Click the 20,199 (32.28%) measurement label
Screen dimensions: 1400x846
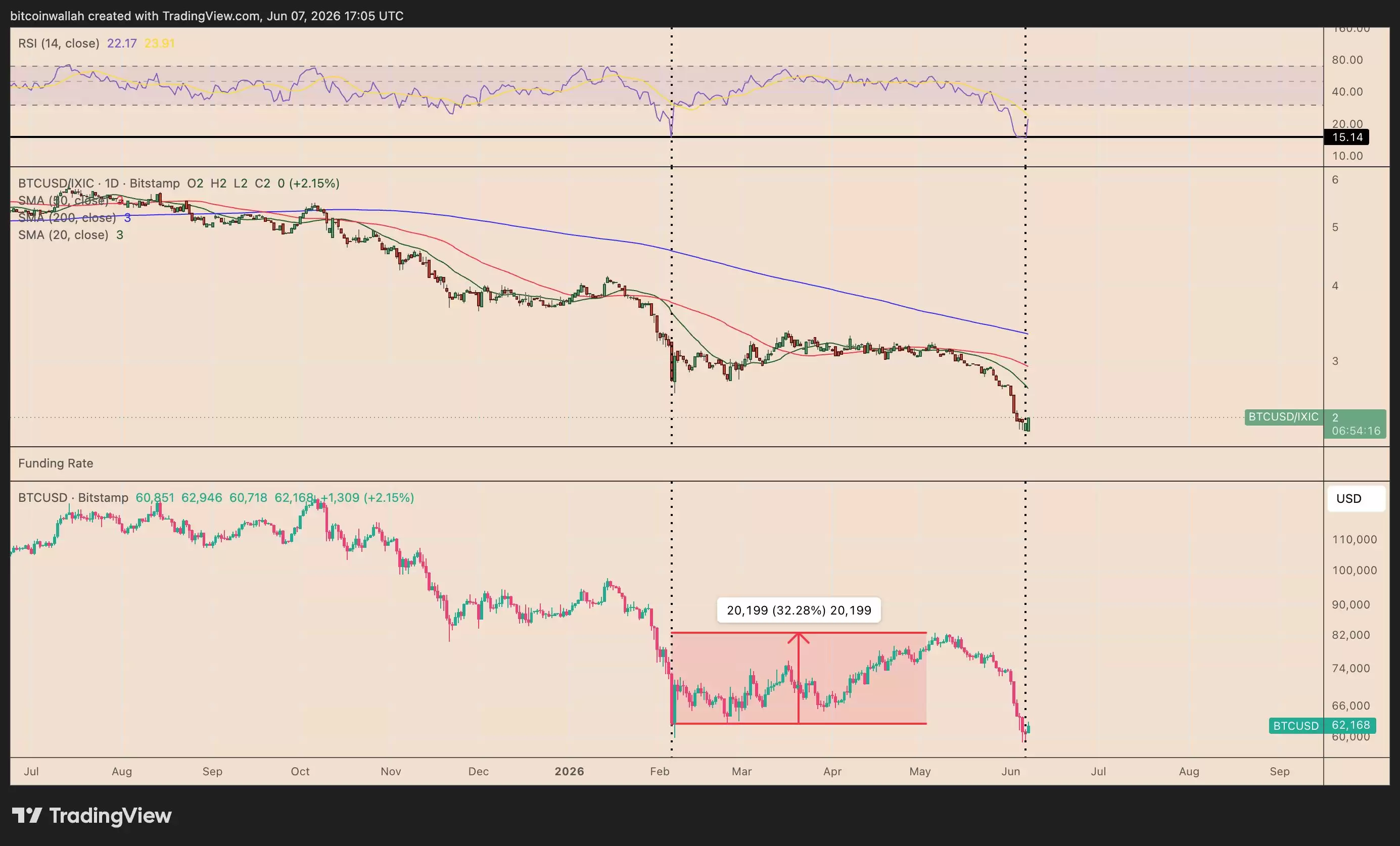click(x=798, y=610)
